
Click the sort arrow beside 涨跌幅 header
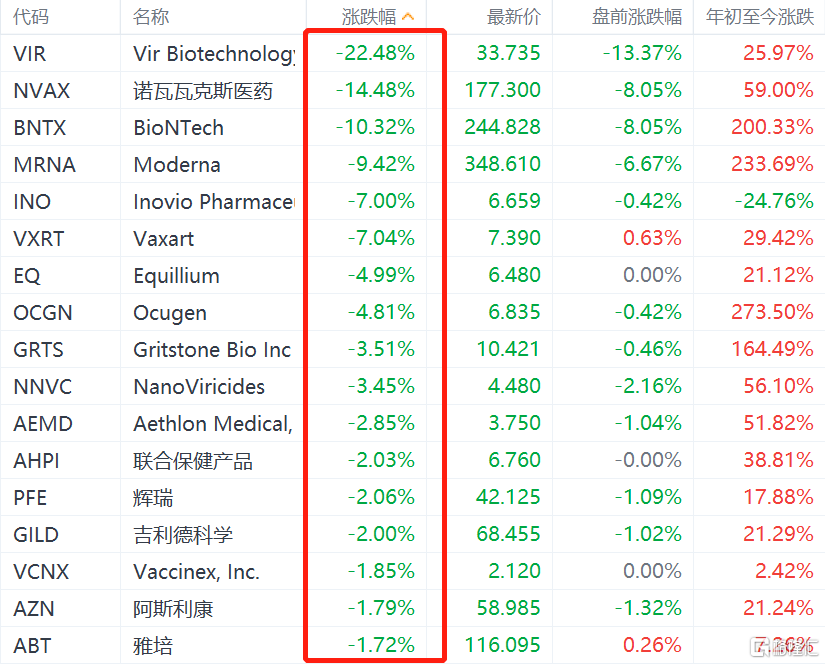coord(407,17)
